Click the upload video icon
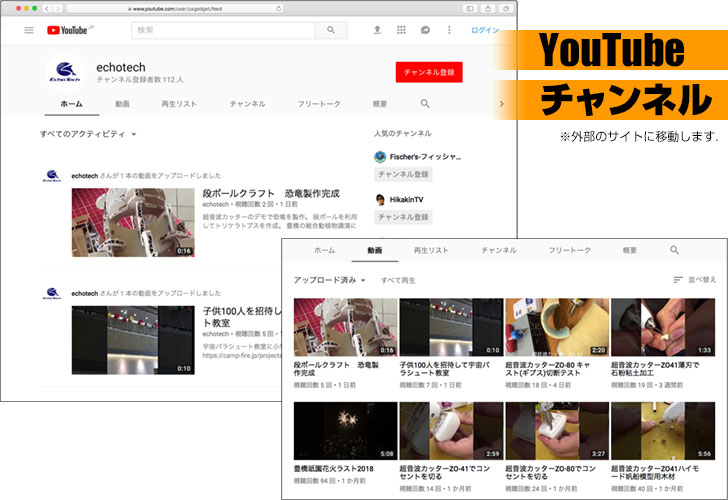This screenshot has width=728, height=500. click(x=377, y=30)
